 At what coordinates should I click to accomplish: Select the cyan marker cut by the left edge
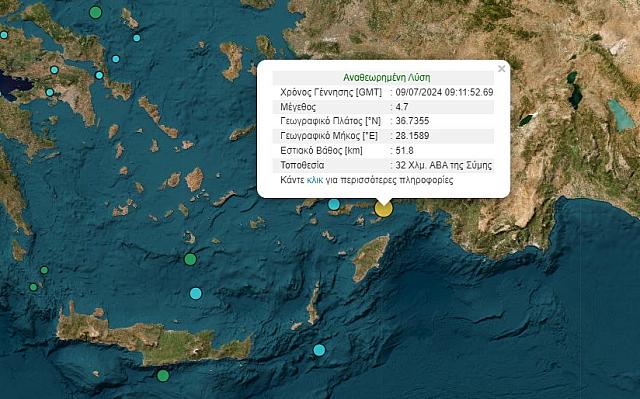click(4, 35)
